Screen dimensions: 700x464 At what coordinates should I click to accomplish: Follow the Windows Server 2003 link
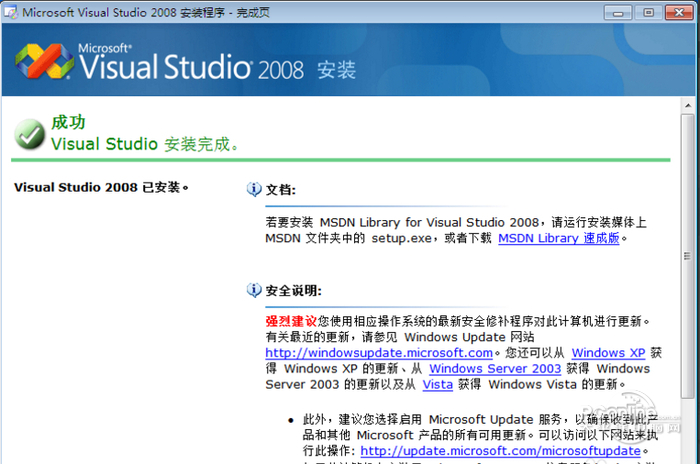[495, 368]
